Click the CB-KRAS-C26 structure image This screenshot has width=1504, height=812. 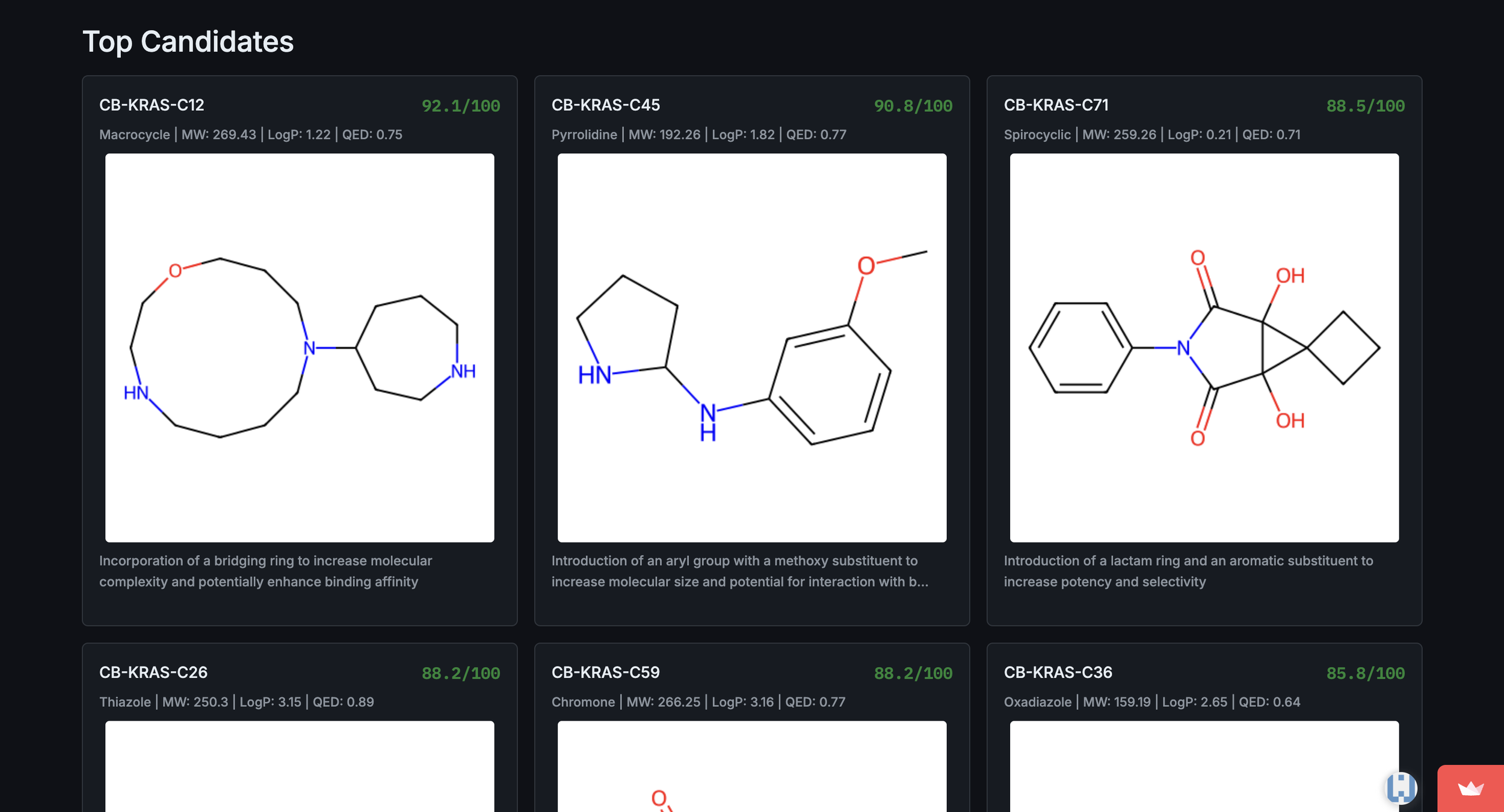(300, 766)
